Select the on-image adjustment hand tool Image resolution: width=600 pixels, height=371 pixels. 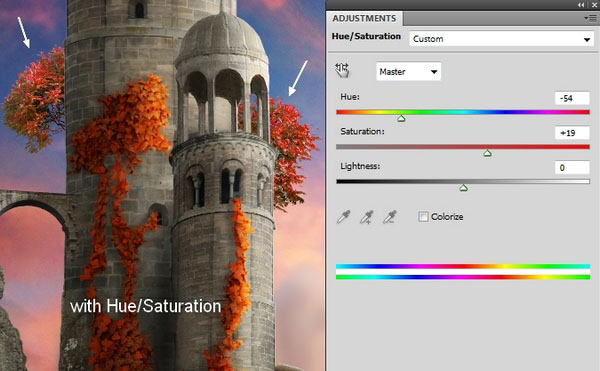342,70
